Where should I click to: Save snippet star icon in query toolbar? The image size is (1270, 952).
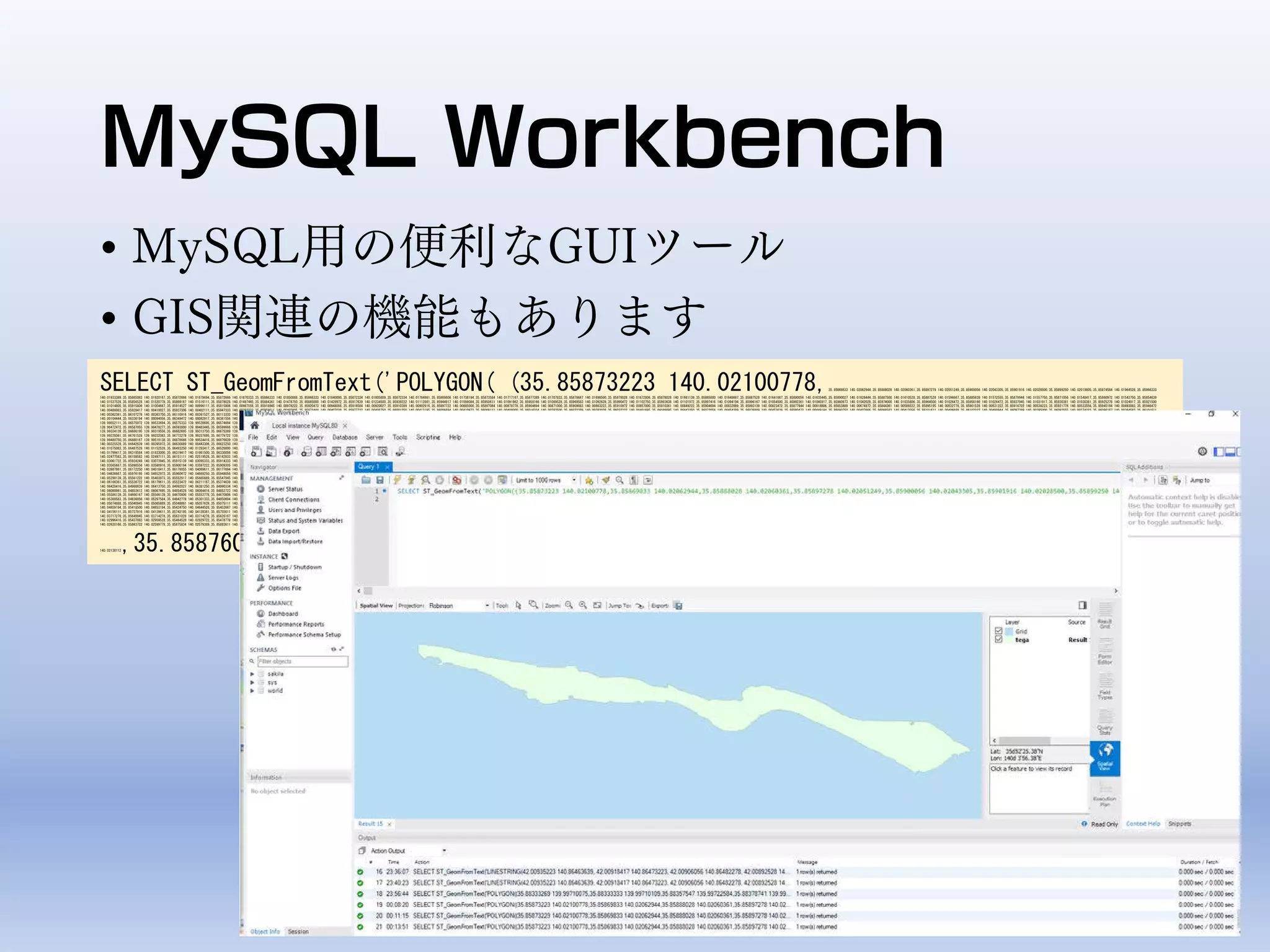[589, 480]
